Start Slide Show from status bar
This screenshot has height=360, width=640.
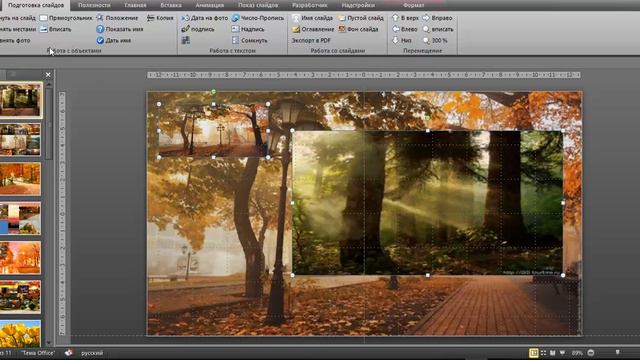562,353
